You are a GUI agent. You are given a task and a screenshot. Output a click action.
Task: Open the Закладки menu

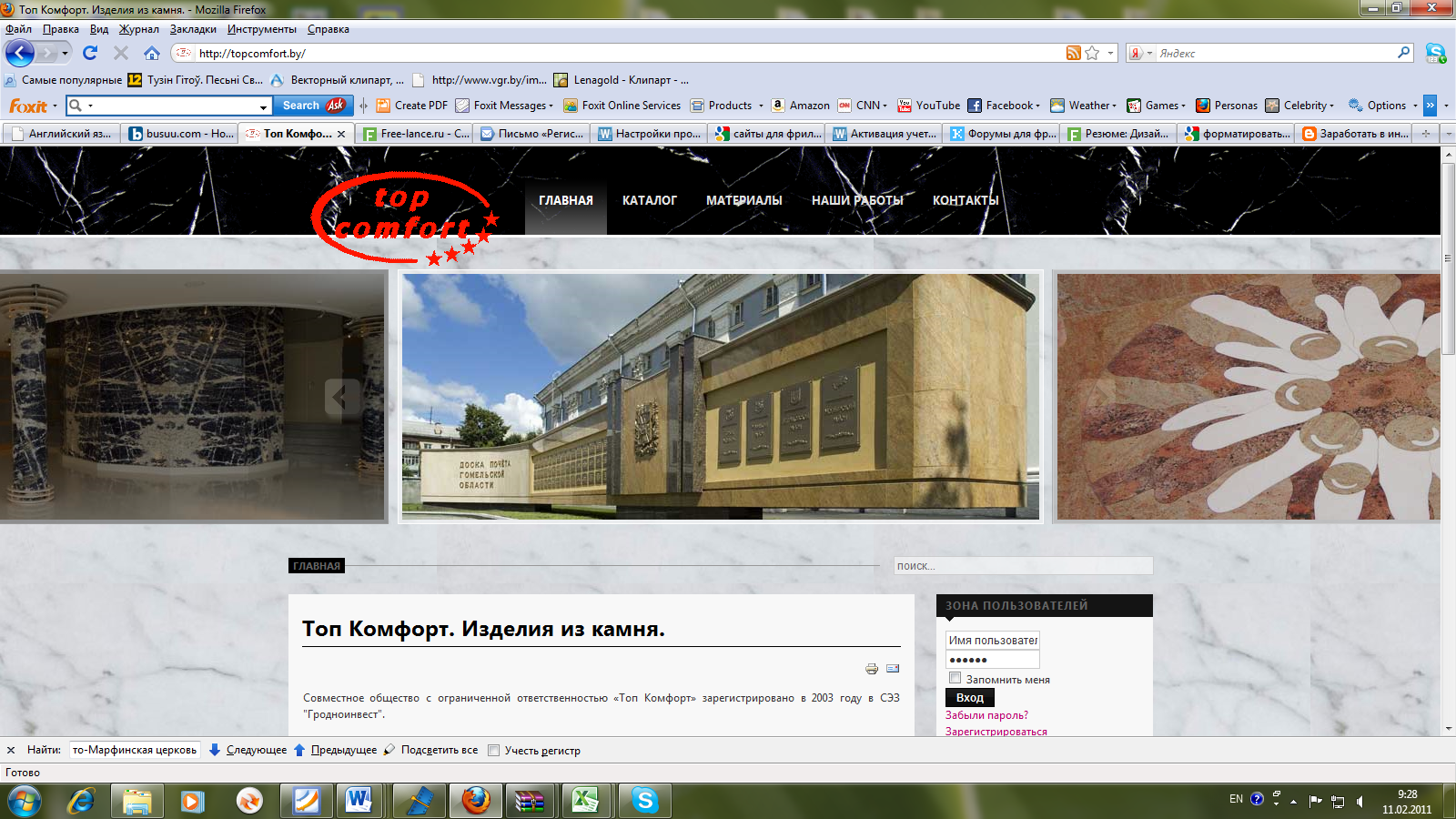pyautogui.click(x=193, y=29)
